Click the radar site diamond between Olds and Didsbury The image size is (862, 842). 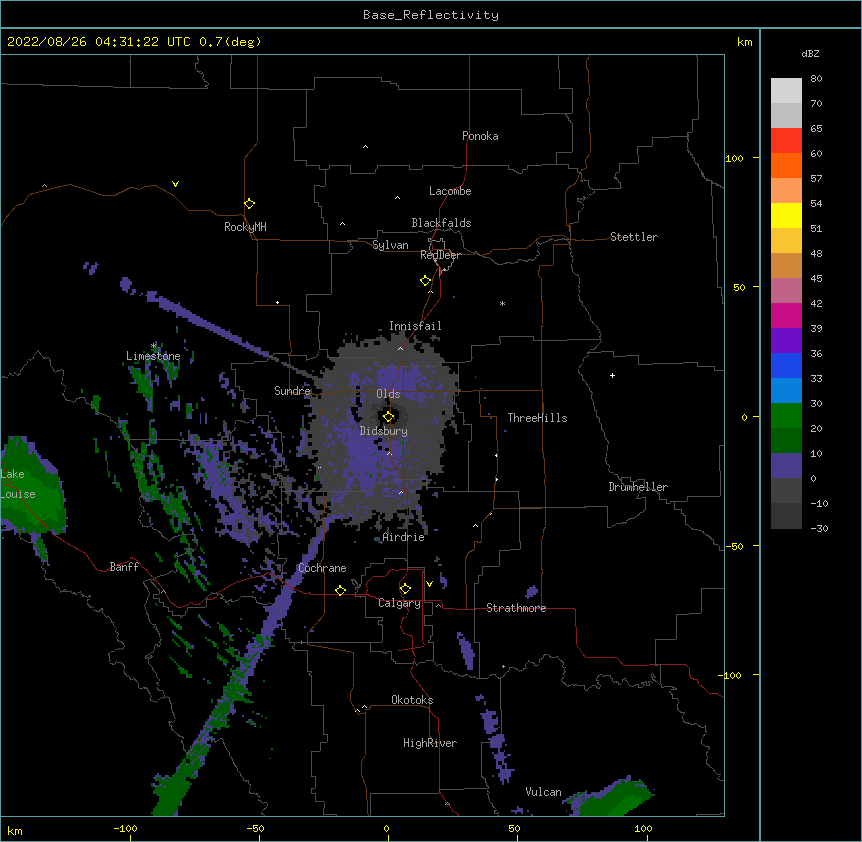click(x=388, y=417)
